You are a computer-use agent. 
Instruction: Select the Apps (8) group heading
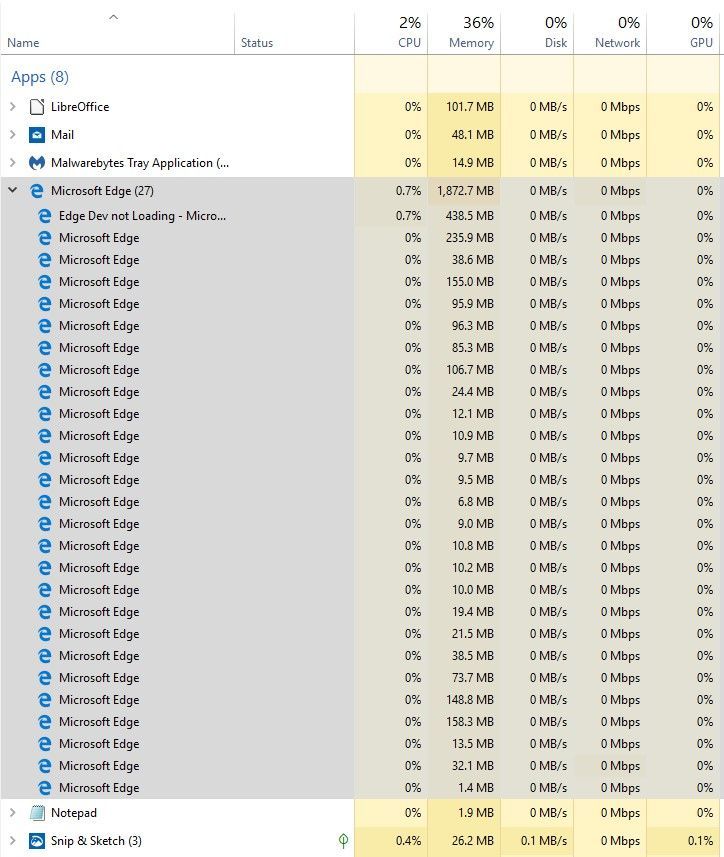(x=40, y=77)
